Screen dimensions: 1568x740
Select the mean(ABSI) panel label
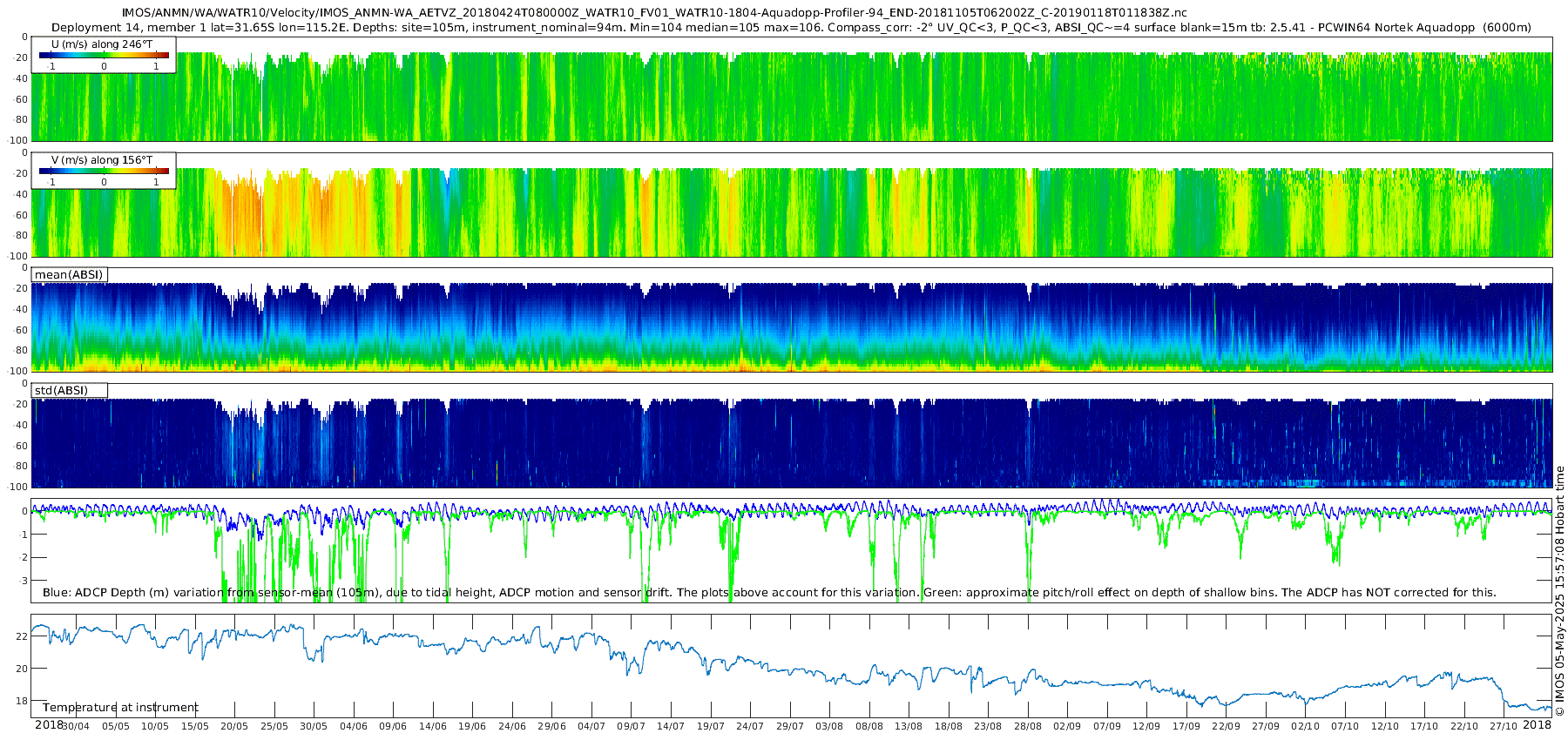69,275
